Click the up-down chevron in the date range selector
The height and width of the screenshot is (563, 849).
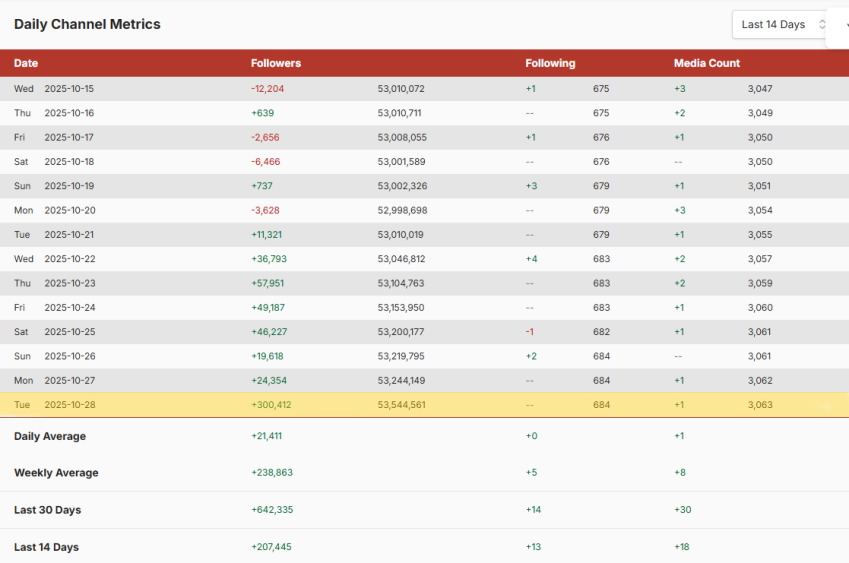tap(822, 24)
